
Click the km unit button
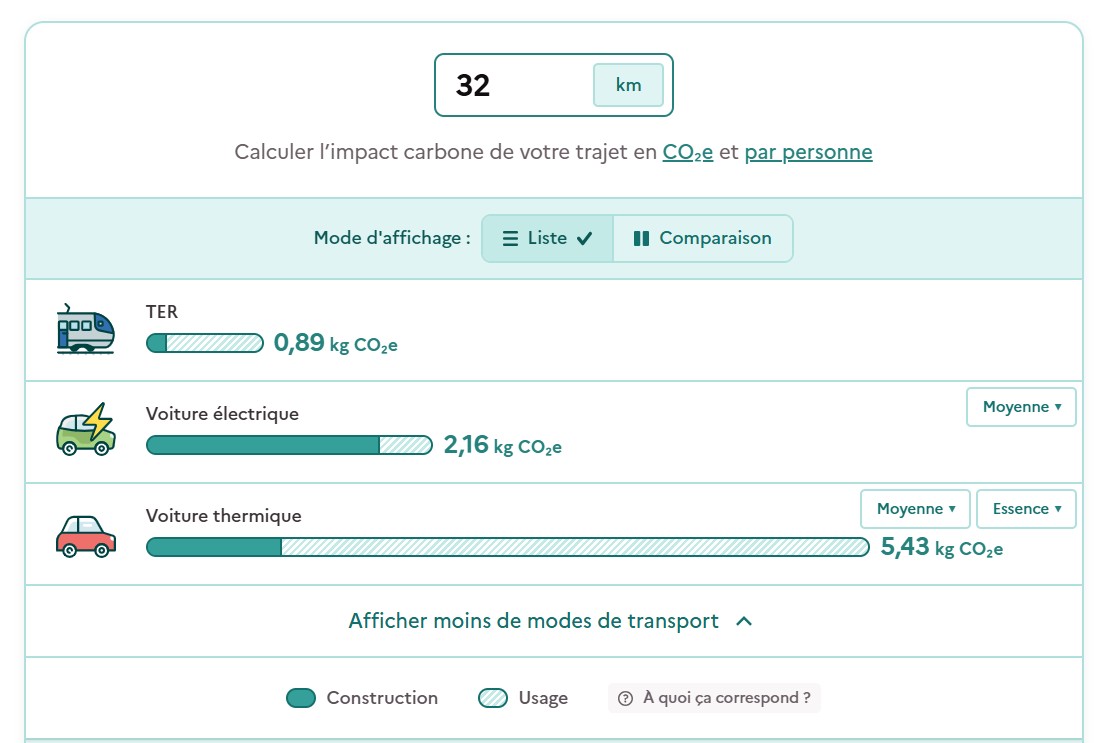click(x=628, y=85)
